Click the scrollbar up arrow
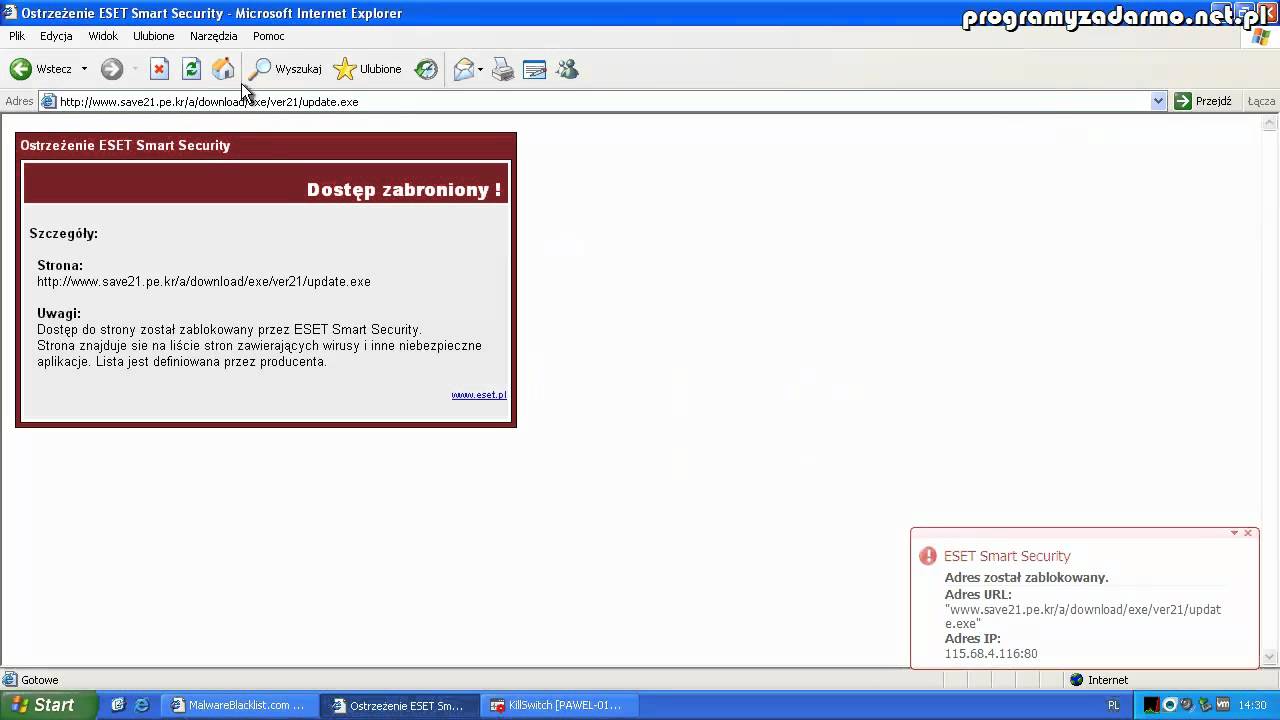The width and height of the screenshot is (1280, 720). point(1271,124)
